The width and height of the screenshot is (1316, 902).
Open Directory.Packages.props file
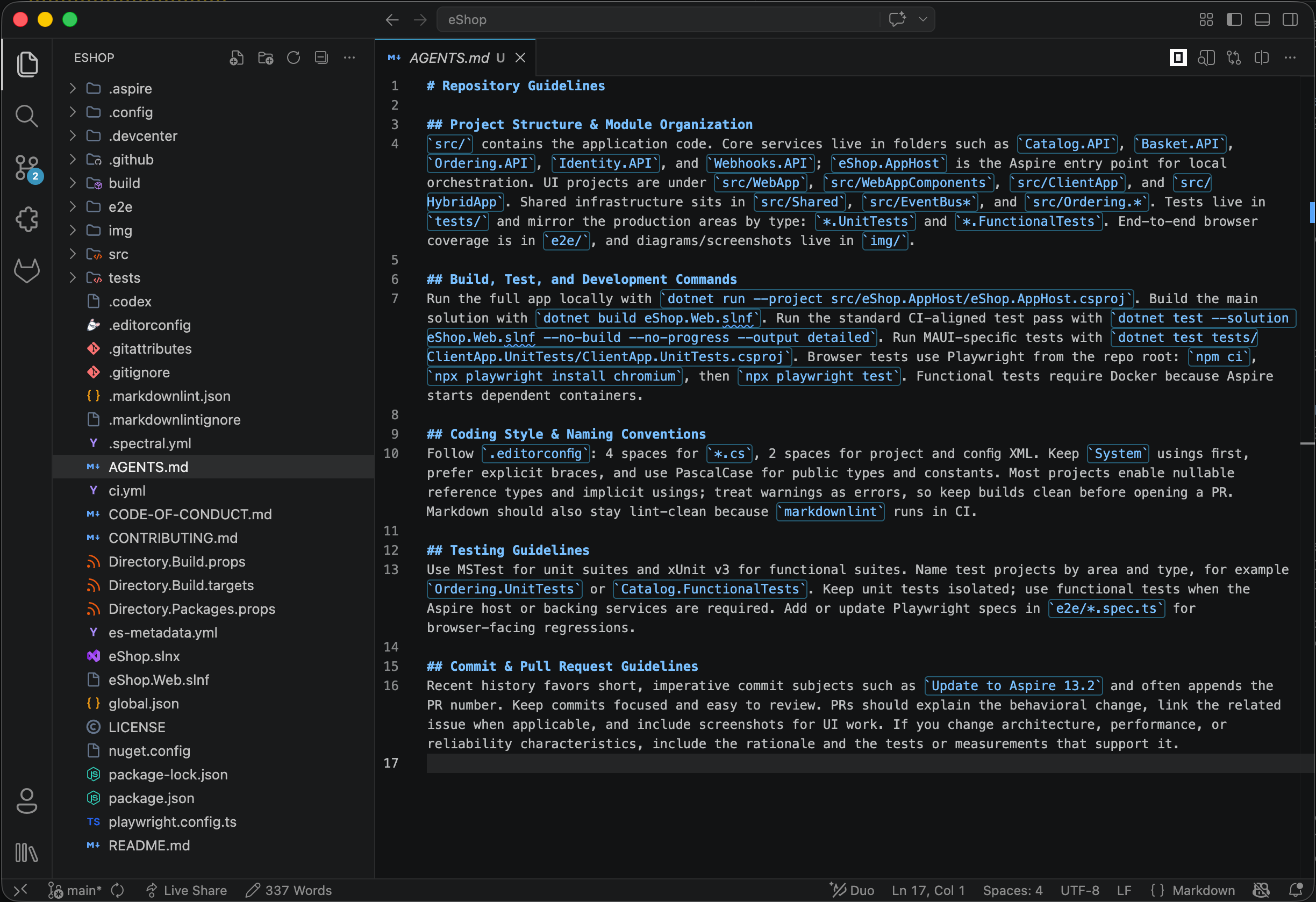213,609
